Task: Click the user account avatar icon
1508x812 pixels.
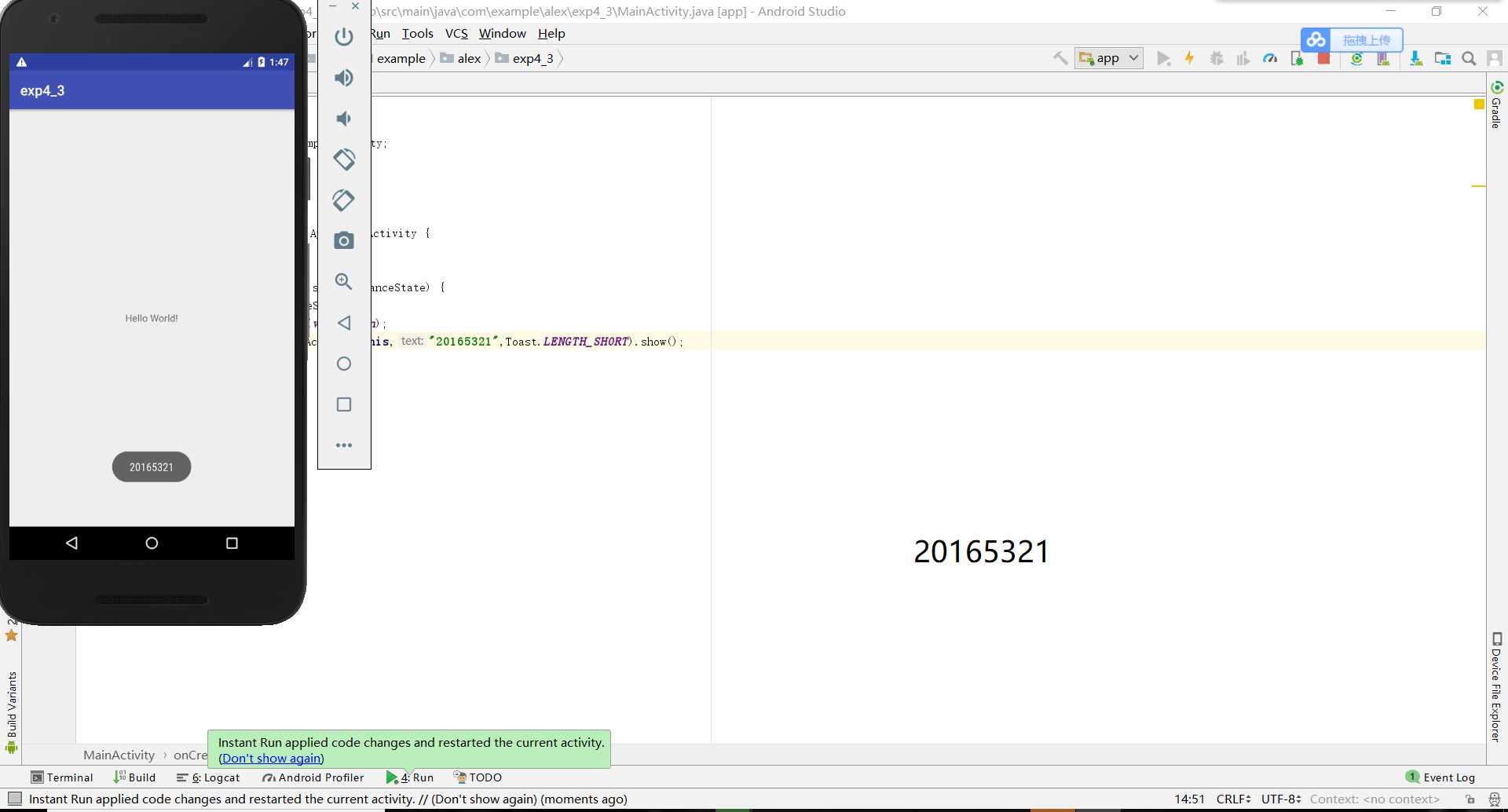Action: (x=1495, y=58)
